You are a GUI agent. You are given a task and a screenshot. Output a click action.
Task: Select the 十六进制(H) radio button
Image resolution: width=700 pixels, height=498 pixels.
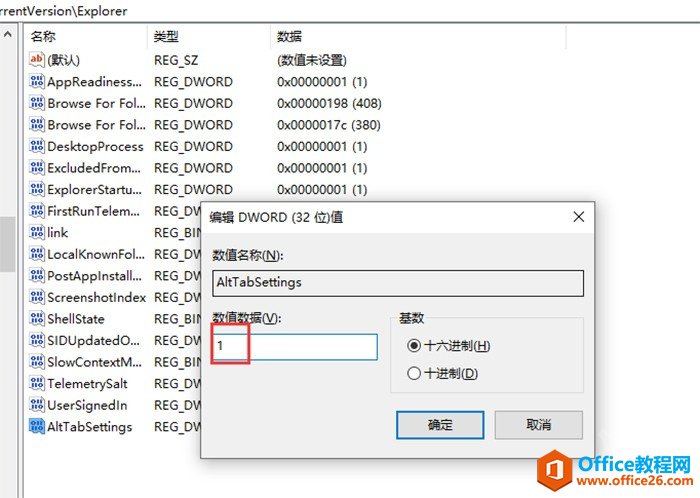pyautogui.click(x=414, y=346)
